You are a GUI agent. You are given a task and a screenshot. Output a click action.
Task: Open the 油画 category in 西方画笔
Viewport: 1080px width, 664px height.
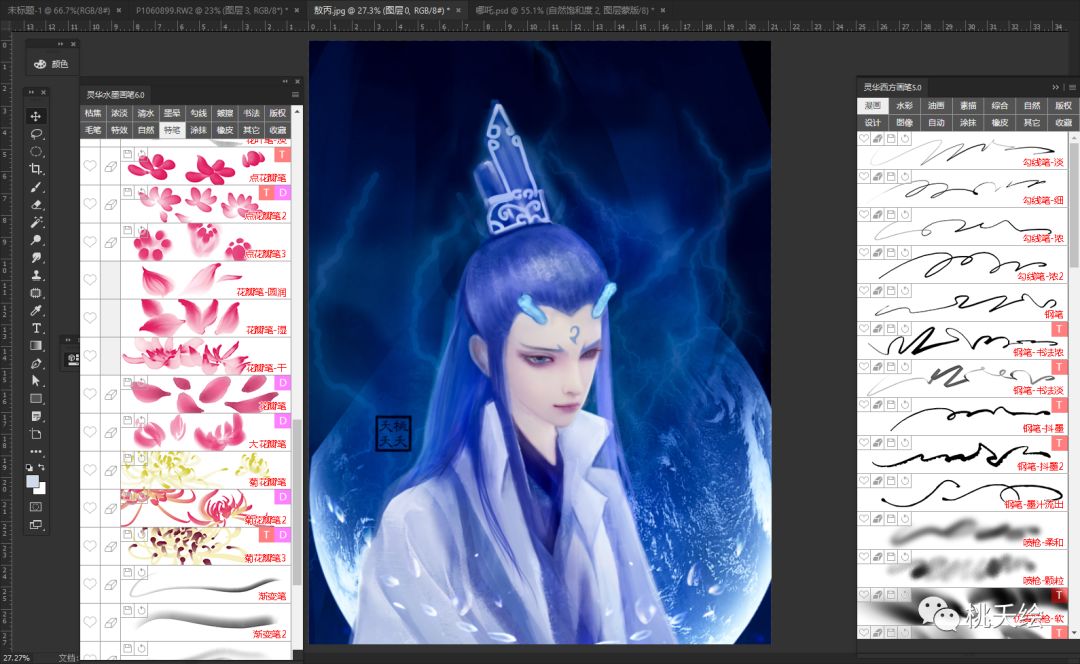(936, 105)
